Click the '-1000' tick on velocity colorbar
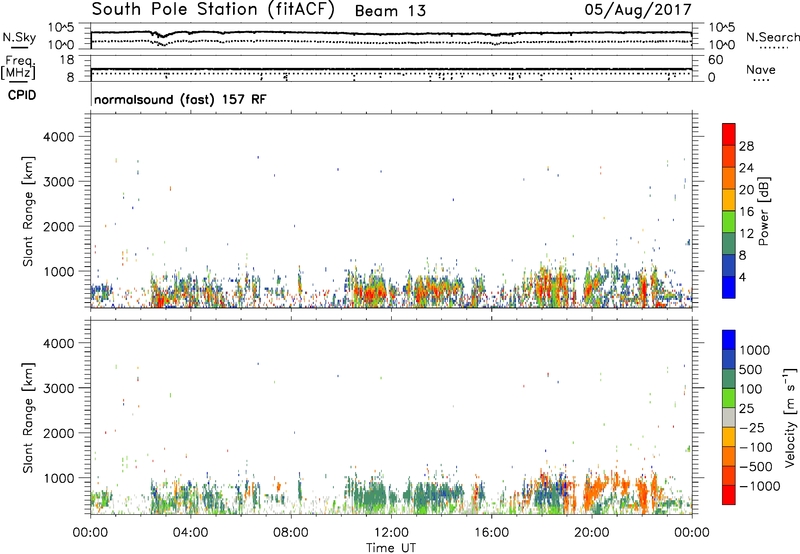The height and width of the screenshot is (554, 800). [760, 486]
